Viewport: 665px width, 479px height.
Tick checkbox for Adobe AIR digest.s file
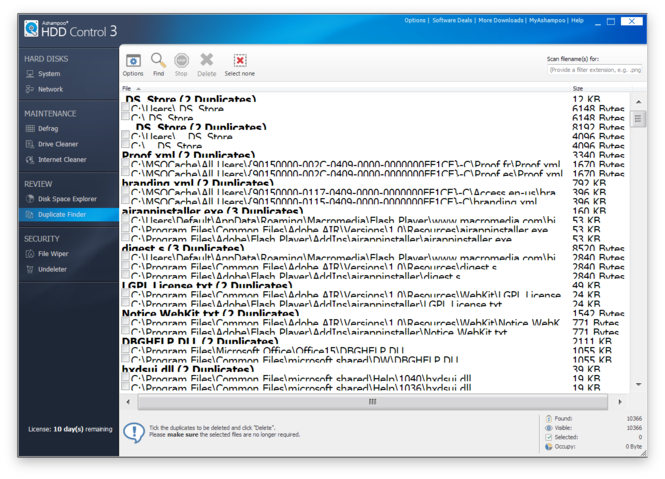pyautogui.click(x=126, y=265)
